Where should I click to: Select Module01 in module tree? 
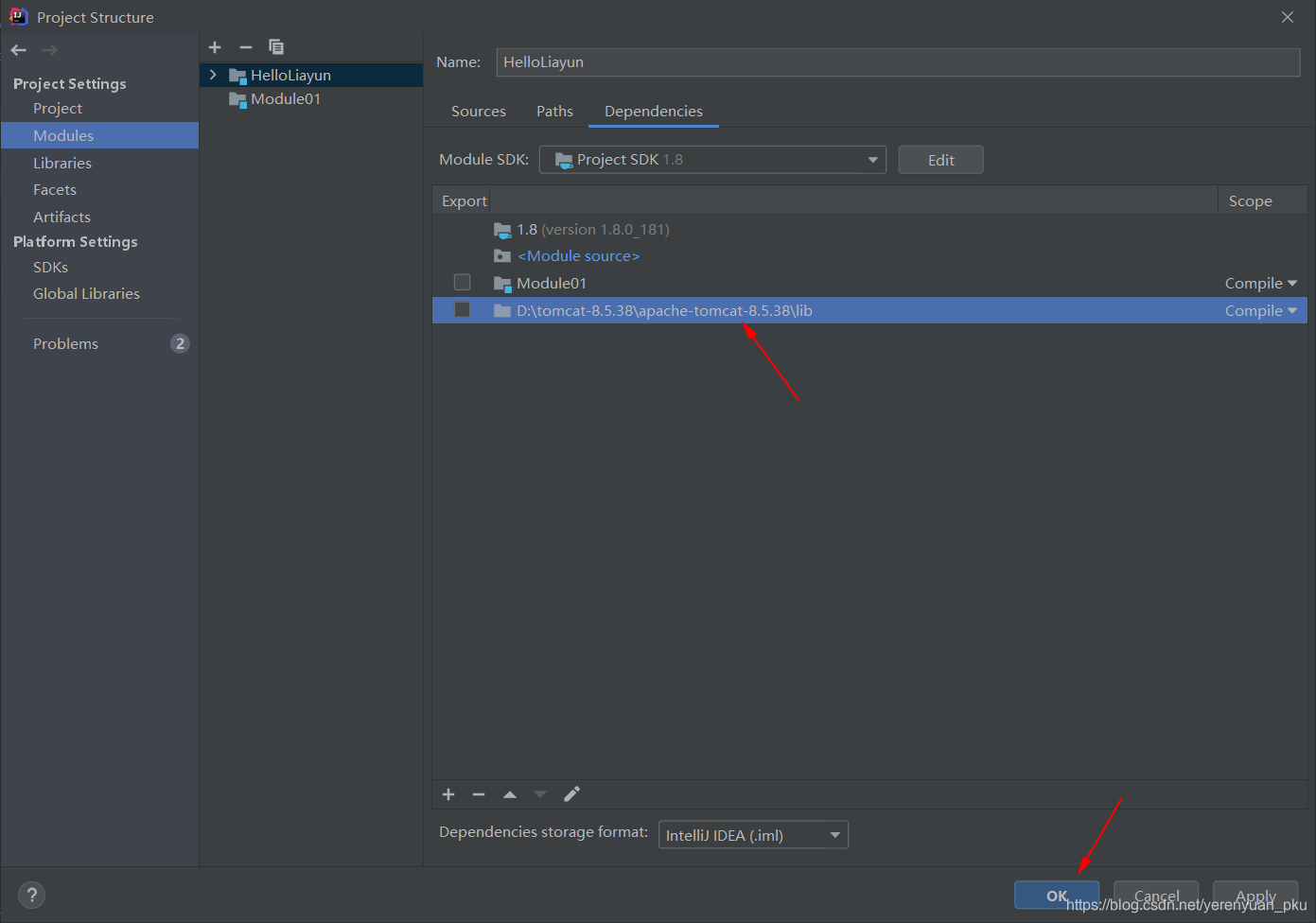pos(286,99)
